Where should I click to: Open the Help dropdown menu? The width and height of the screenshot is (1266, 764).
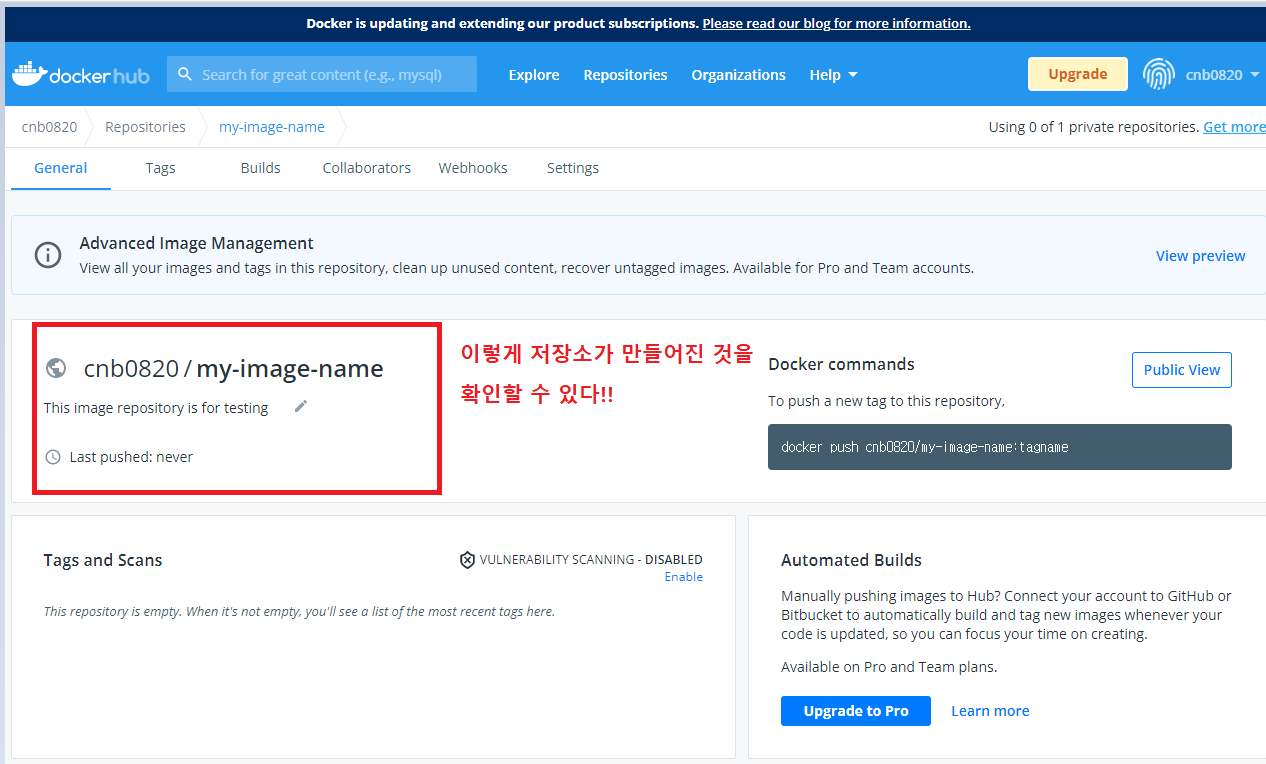(x=833, y=75)
